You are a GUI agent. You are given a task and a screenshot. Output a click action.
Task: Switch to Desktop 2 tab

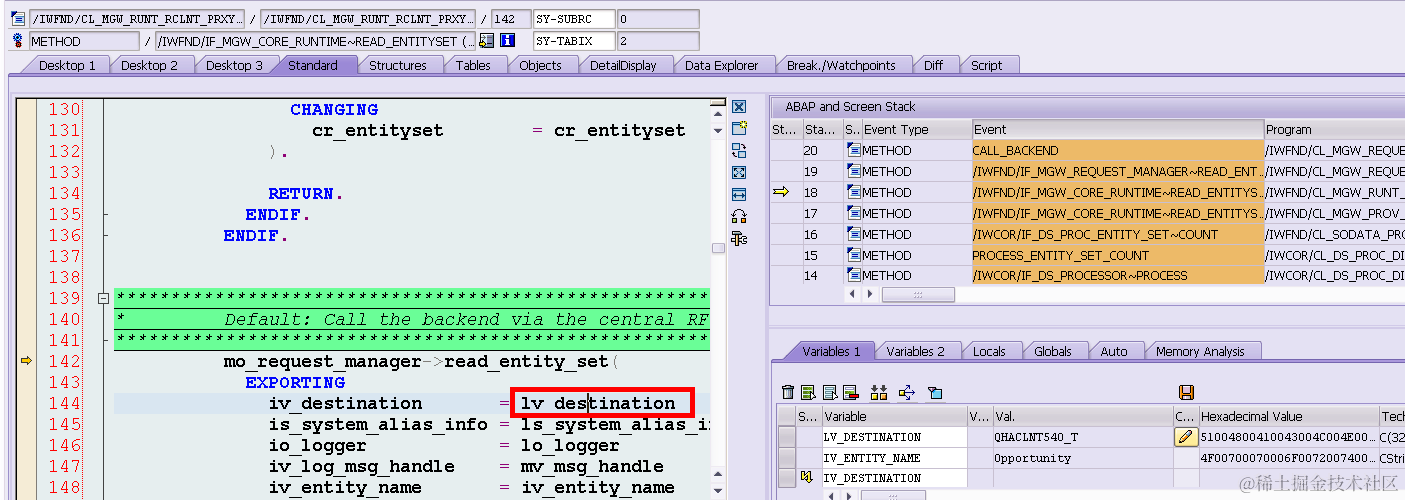coord(149,65)
